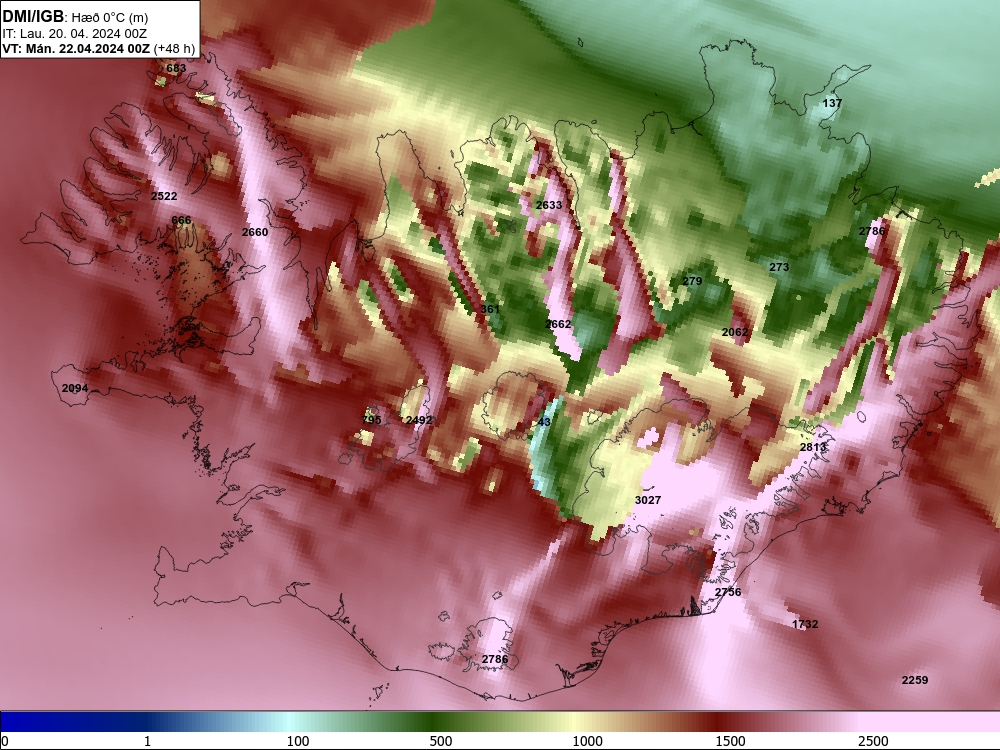Click the map value 279
1000x750 pixels.
tap(692, 281)
